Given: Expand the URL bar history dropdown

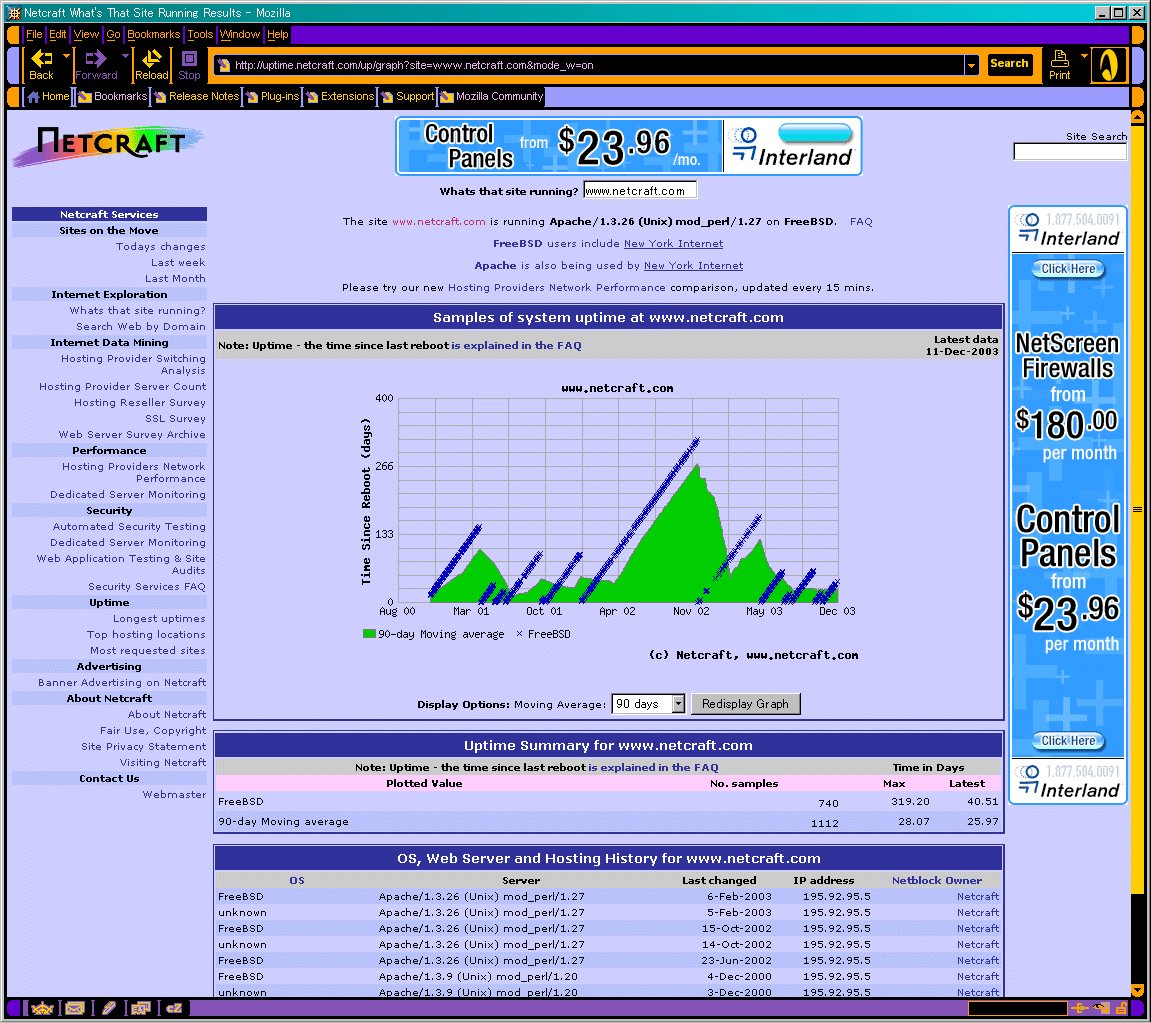Looking at the screenshot, I should [x=971, y=65].
